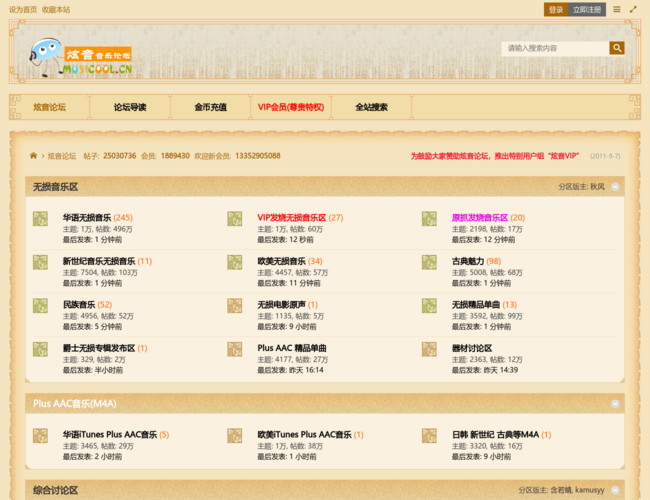The image size is (650, 500).
Task: Click forum icon beside 爵士无损专辑发布区
Action: 40,349
